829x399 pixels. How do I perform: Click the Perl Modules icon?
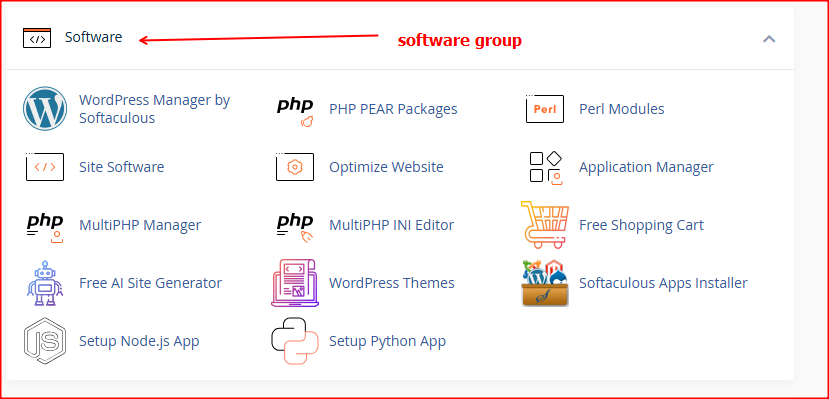[545, 109]
